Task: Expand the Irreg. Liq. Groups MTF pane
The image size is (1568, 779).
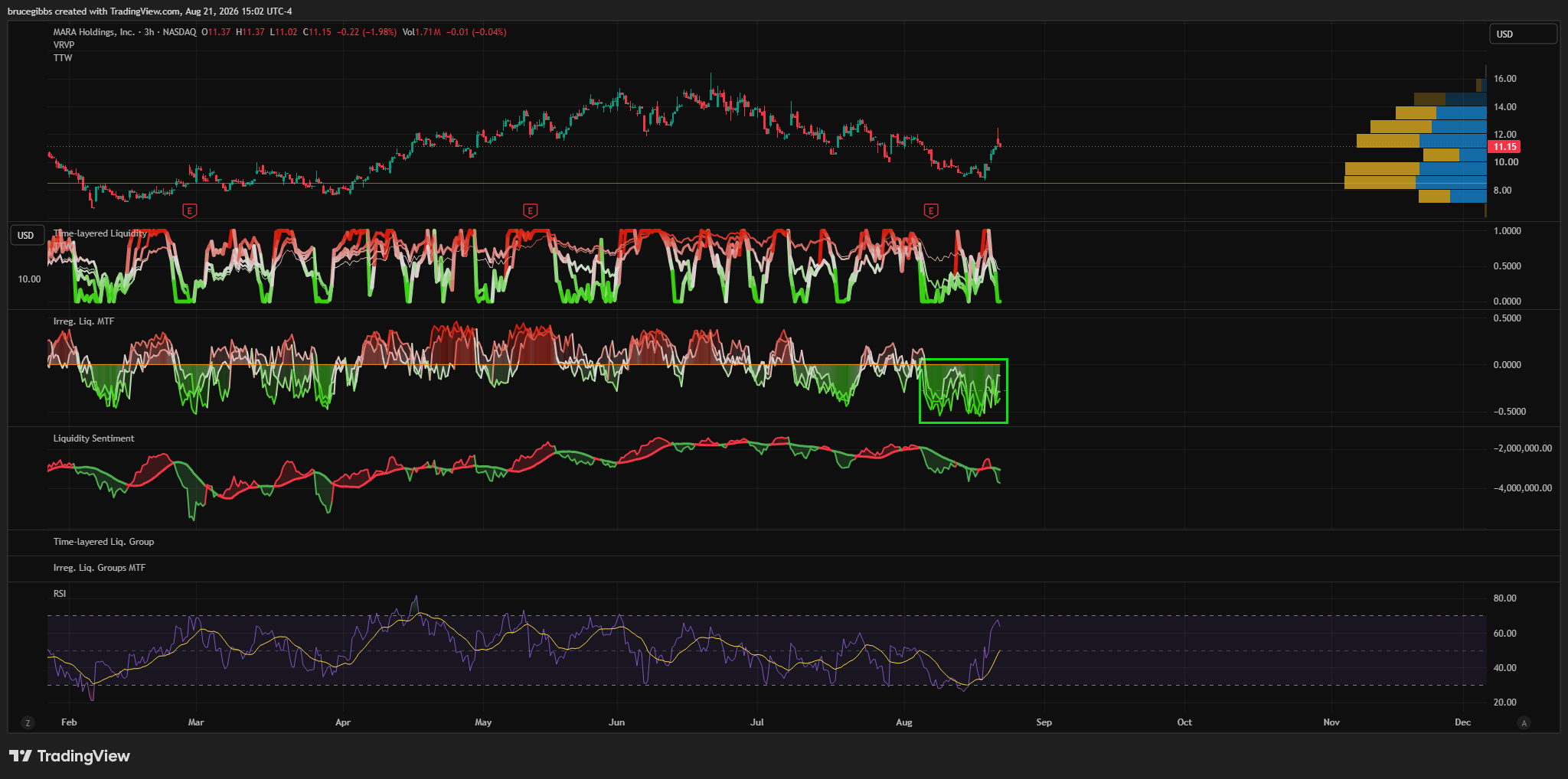Action: pyautogui.click(x=100, y=568)
